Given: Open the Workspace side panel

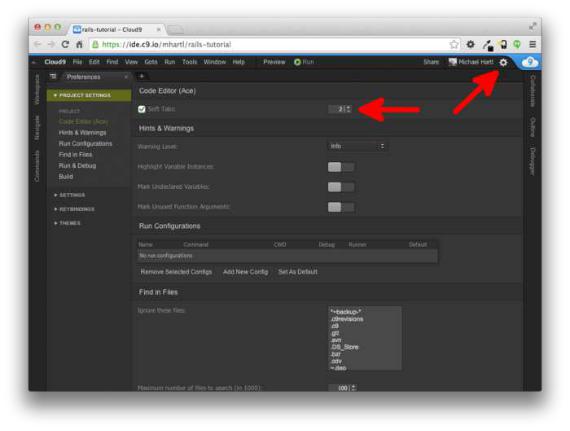Looking at the screenshot, I should click(x=37, y=90).
